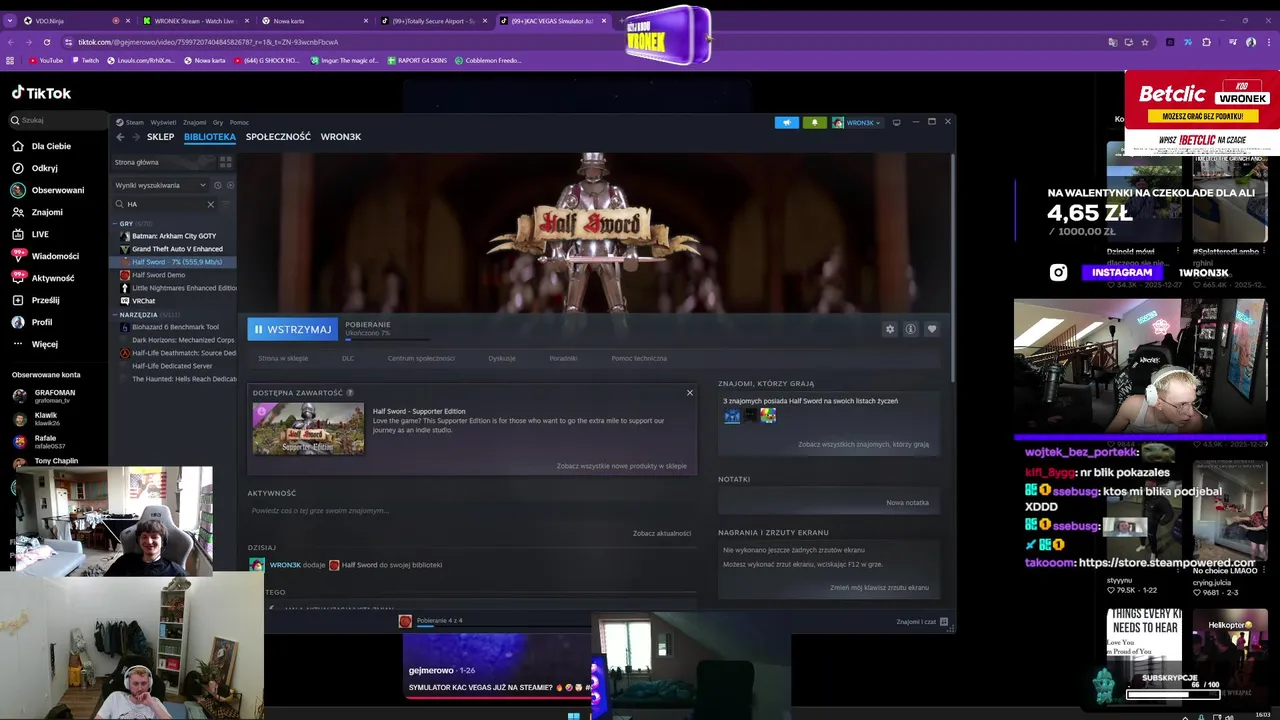The width and height of the screenshot is (1280, 720).
Task: Open the Wyświetl menu
Action: (x=163, y=122)
